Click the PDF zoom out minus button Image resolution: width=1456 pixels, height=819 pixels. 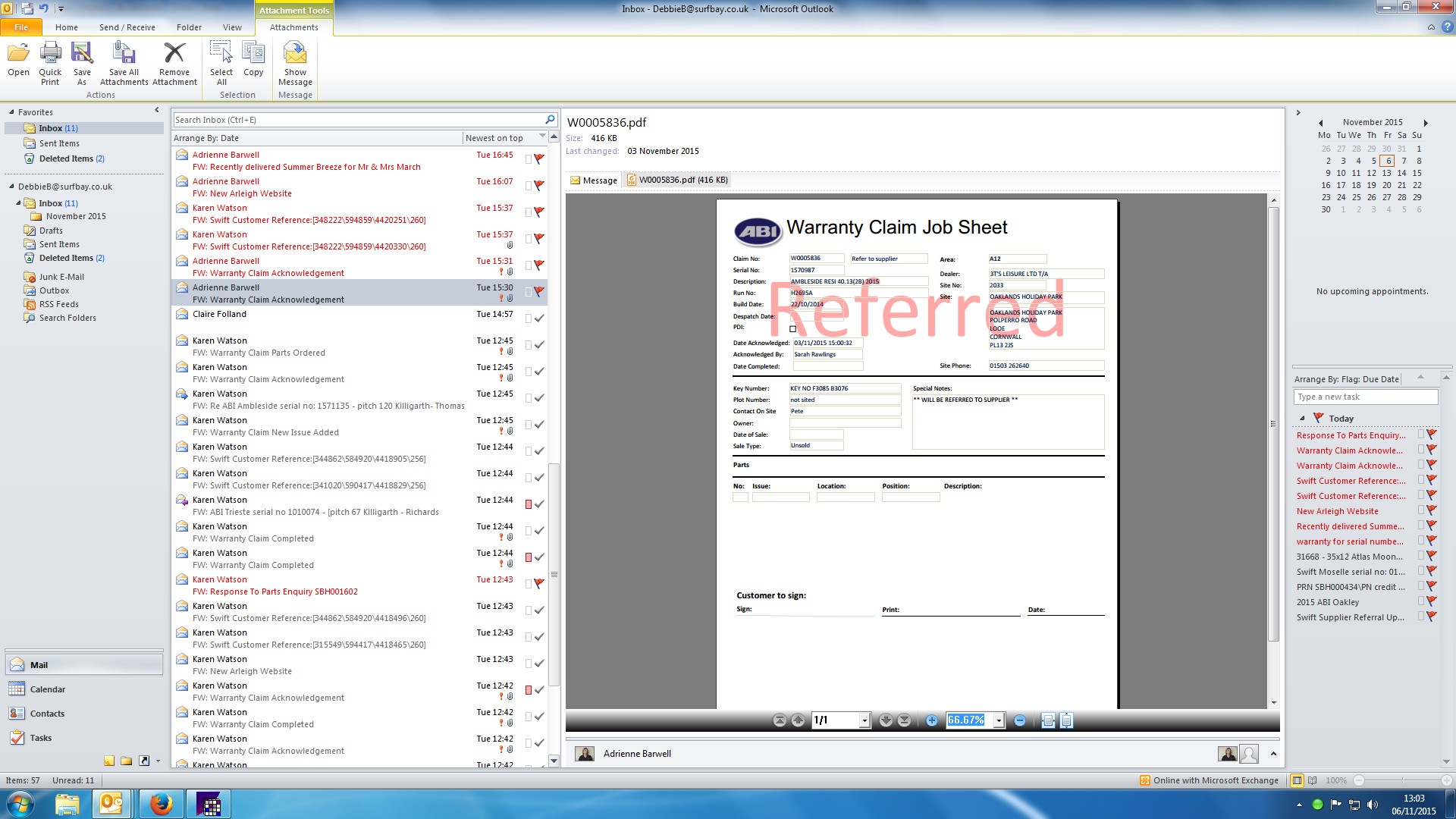1020,720
